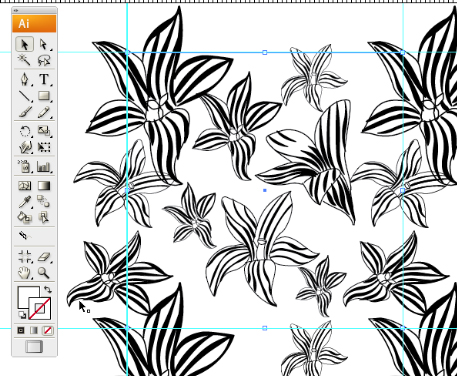Activate the Magic Wand tool

click(24, 61)
